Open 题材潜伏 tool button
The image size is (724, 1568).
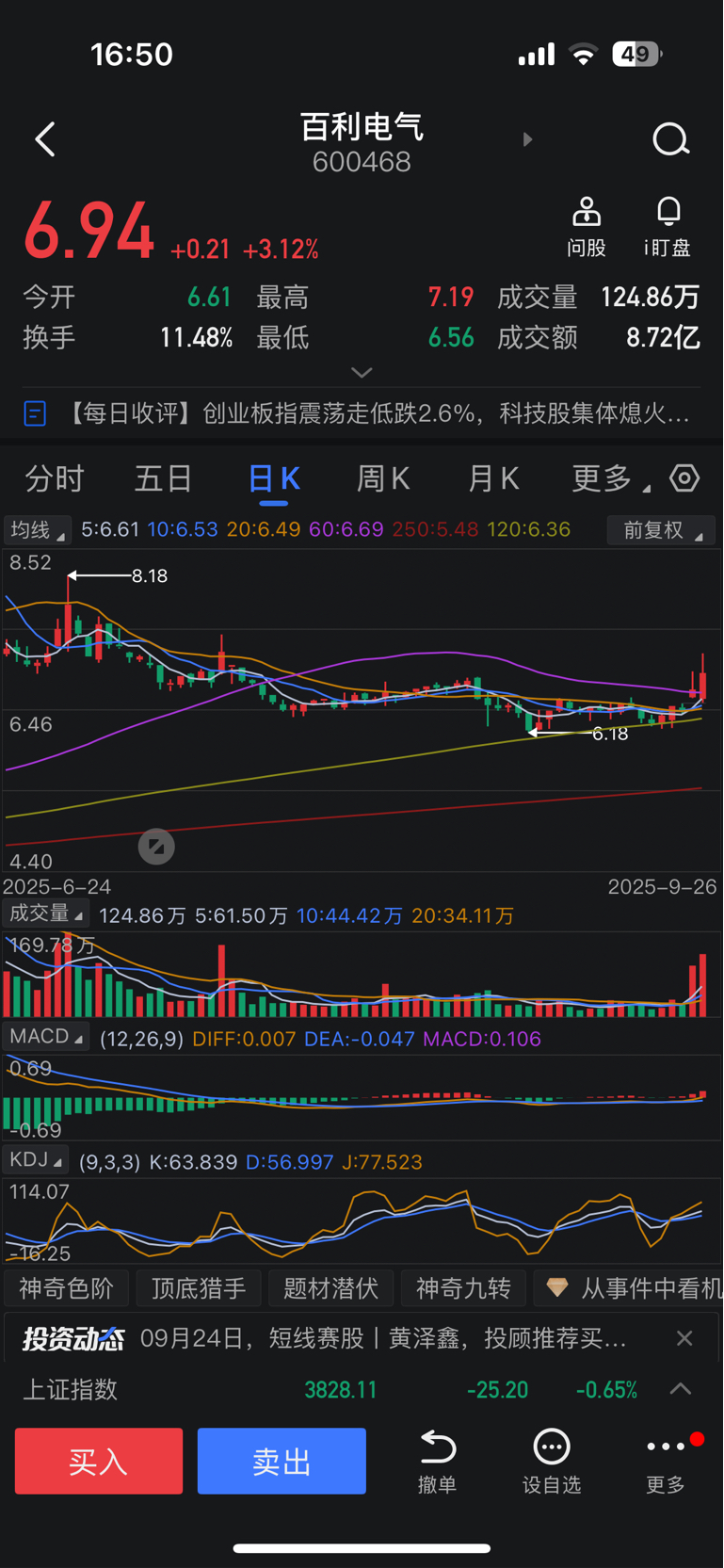click(330, 1287)
